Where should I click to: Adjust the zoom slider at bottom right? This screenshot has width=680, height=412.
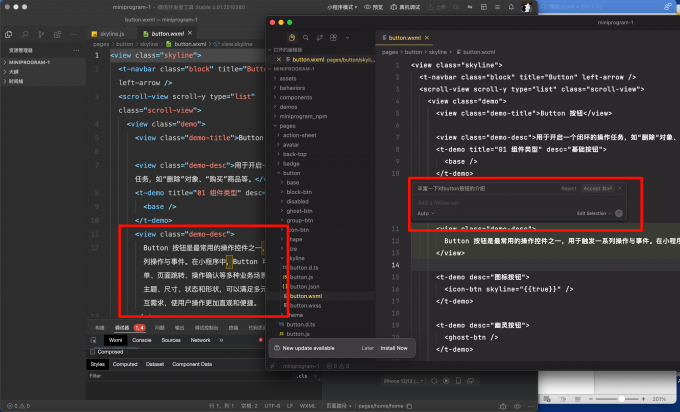621,399
